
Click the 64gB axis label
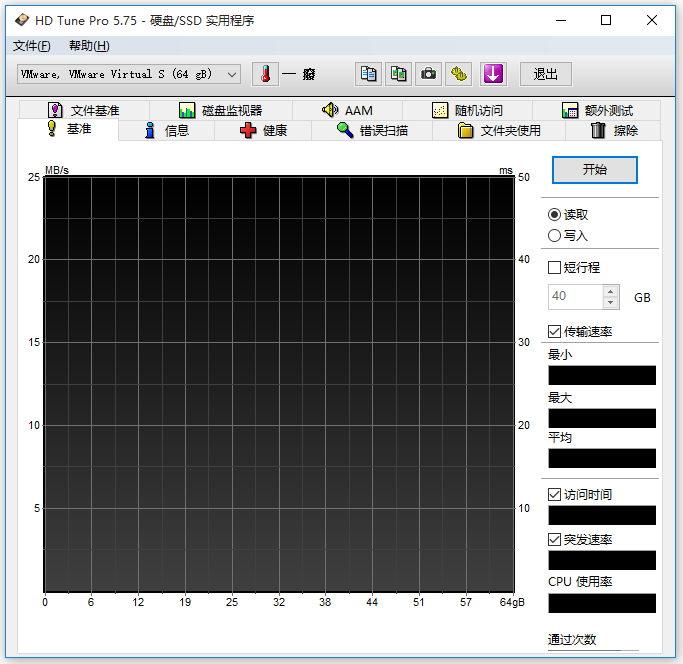click(x=512, y=602)
